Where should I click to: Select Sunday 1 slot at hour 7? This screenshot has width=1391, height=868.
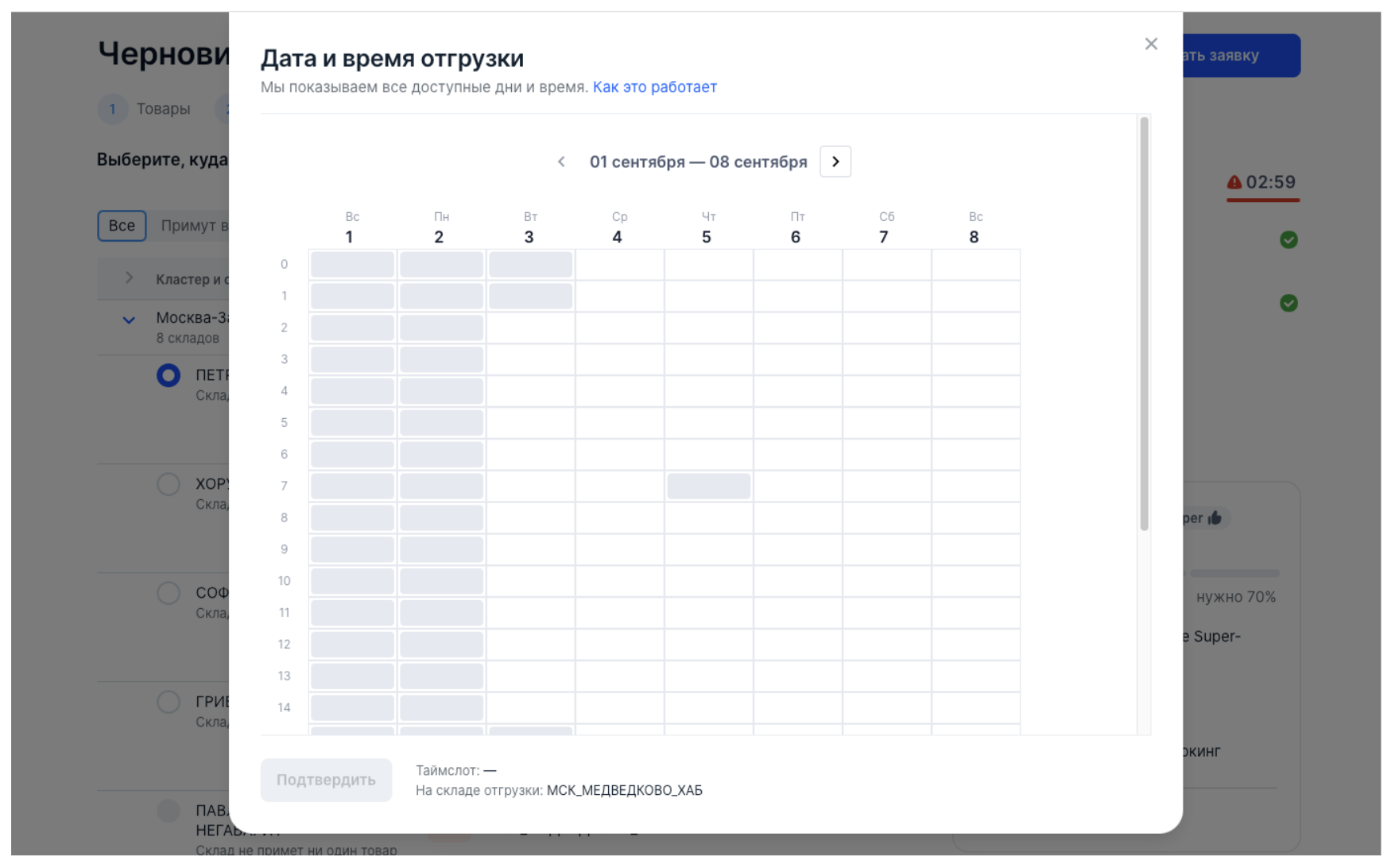[x=353, y=486]
